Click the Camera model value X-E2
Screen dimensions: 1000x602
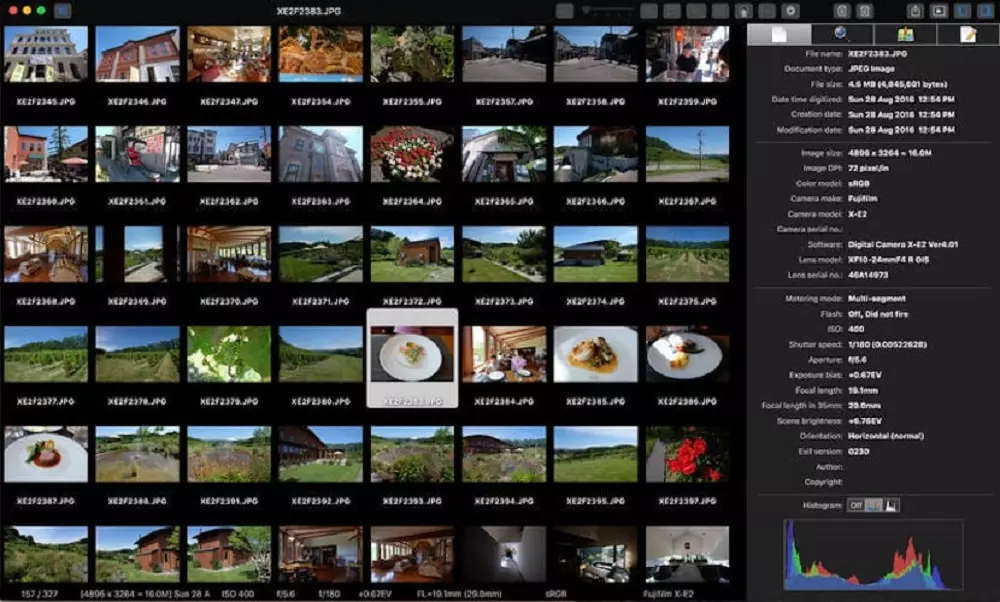pos(857,214)
